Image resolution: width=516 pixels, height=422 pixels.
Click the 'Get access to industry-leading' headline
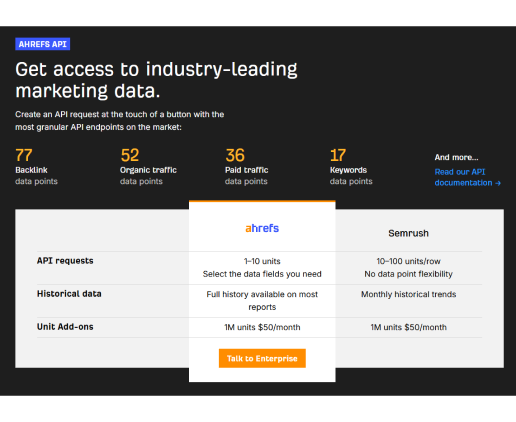[156, 80]
